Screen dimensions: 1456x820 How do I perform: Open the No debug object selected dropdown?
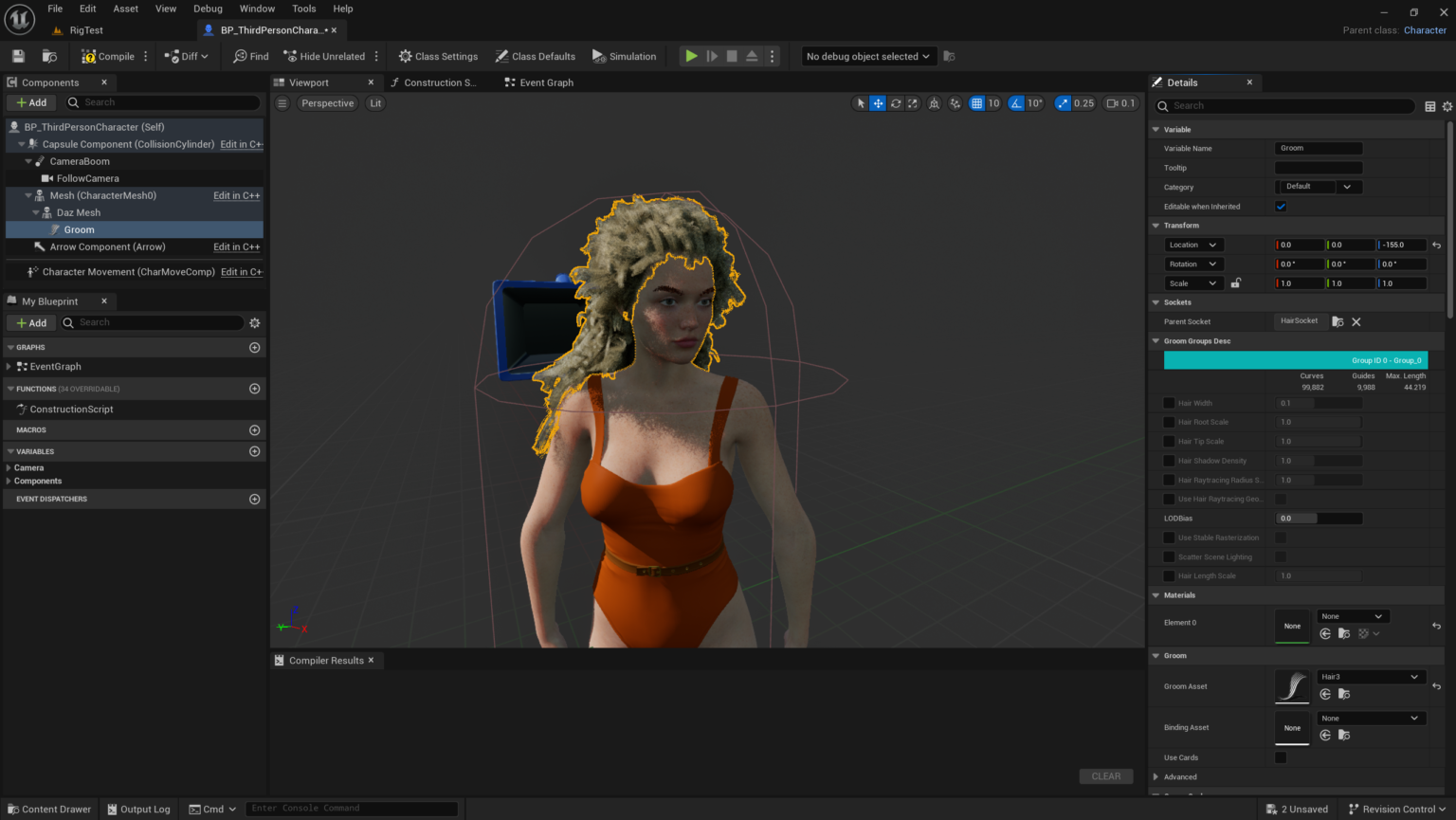coord(867,56)
